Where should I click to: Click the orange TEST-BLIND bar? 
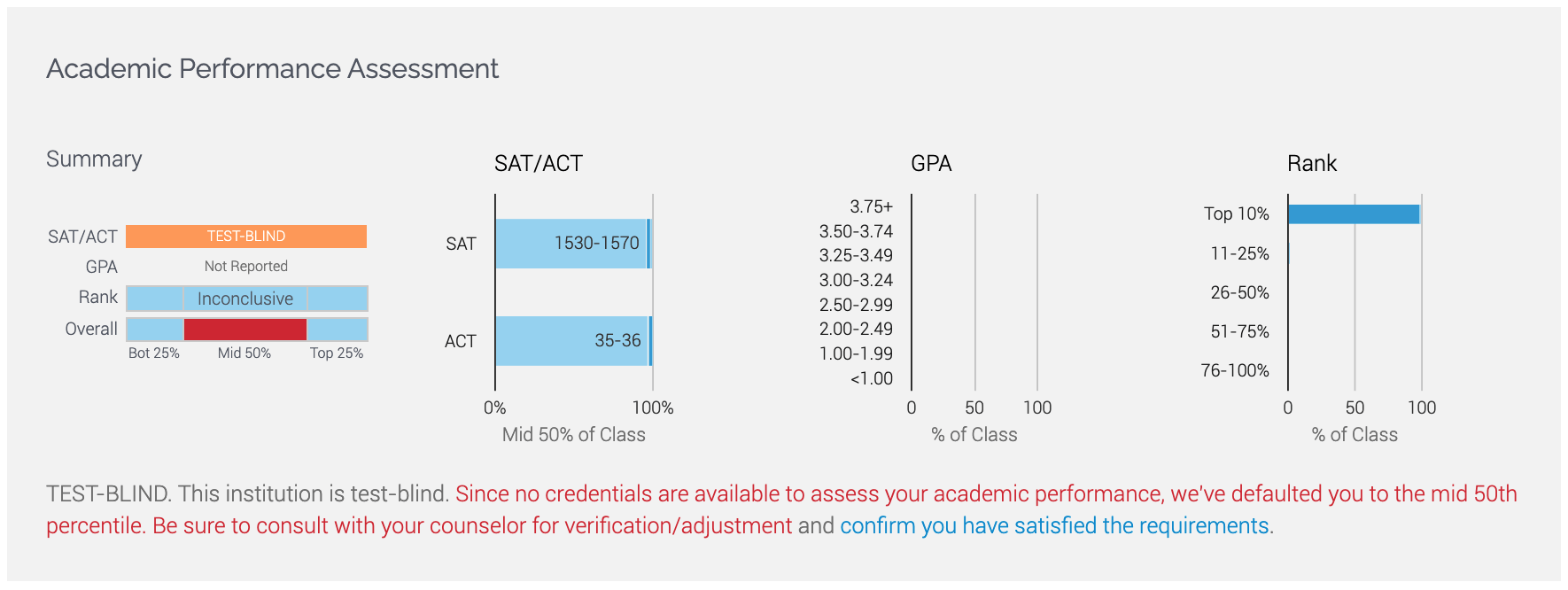246,237
